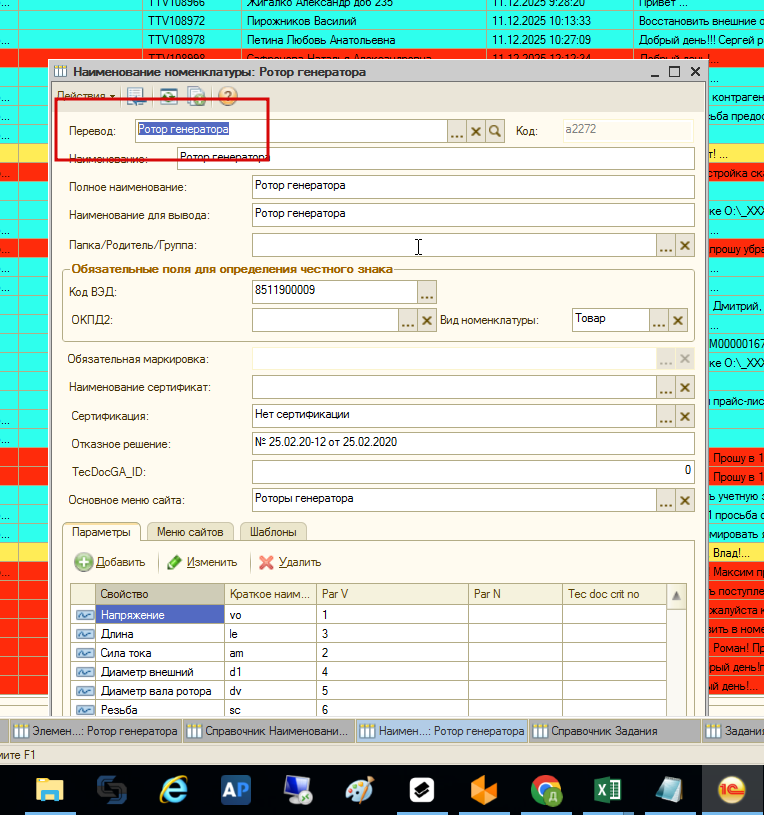The height and width of the screenshot is (815, 764).
Task: Select the Диаметр внешний row
Action: pyautogui.click(x=368, y=672)
